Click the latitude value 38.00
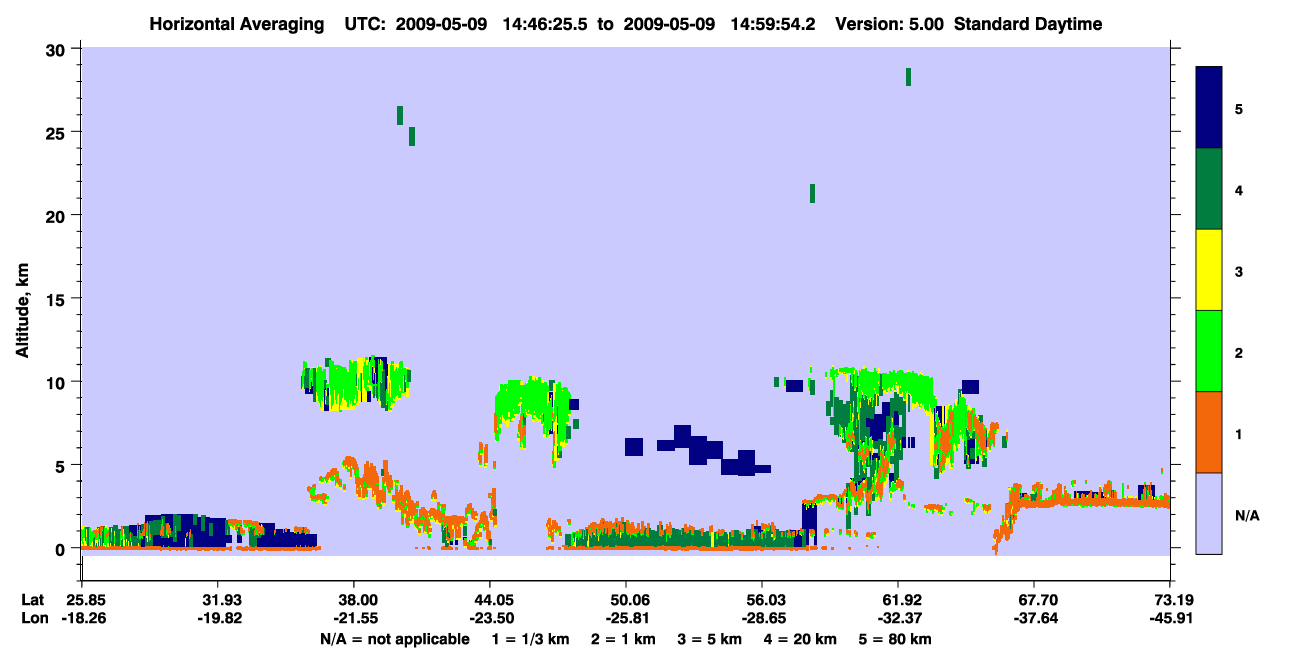The image size is (1300, 667). [x=353, y=600]
